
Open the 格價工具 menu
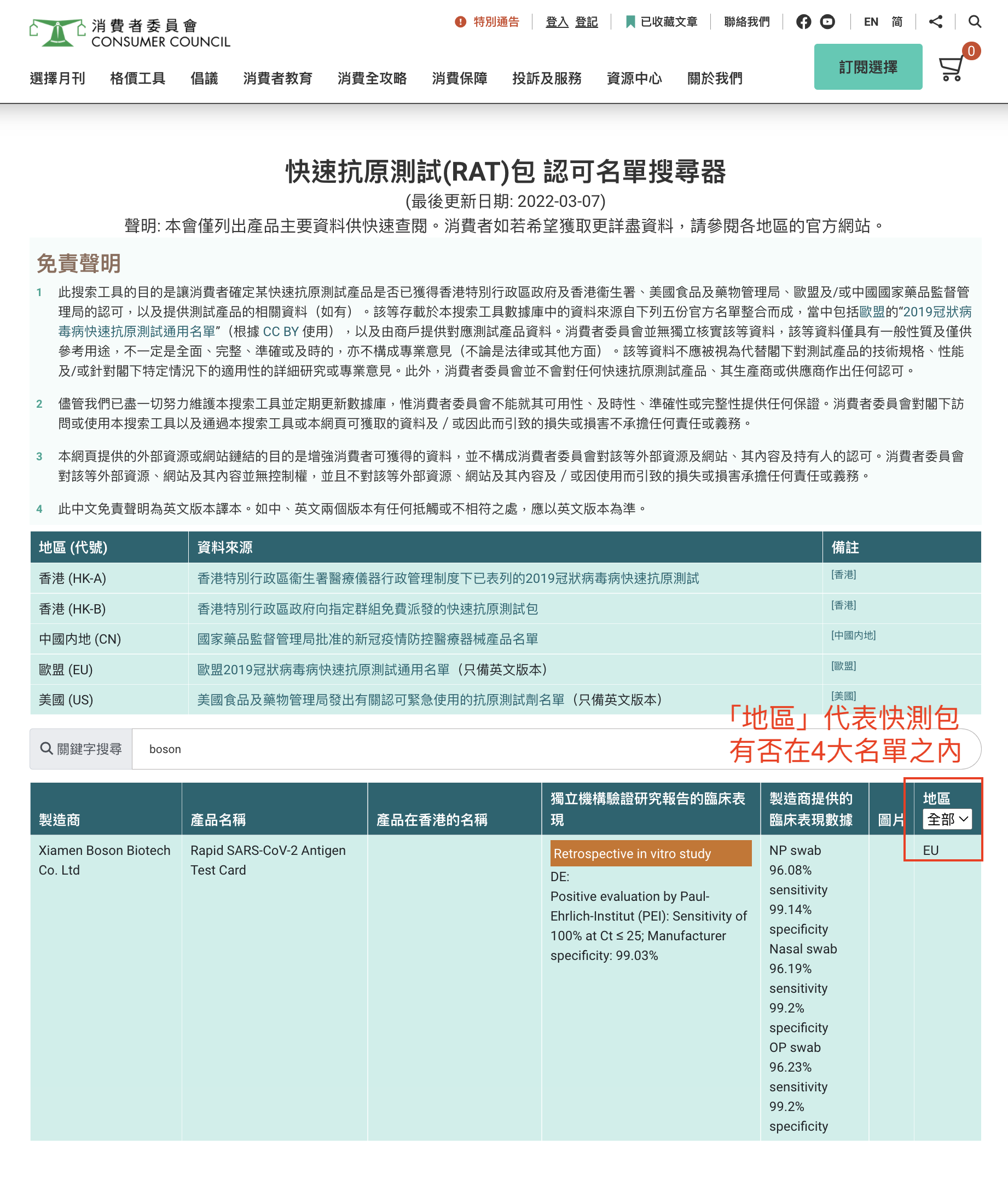coord(137,78)
